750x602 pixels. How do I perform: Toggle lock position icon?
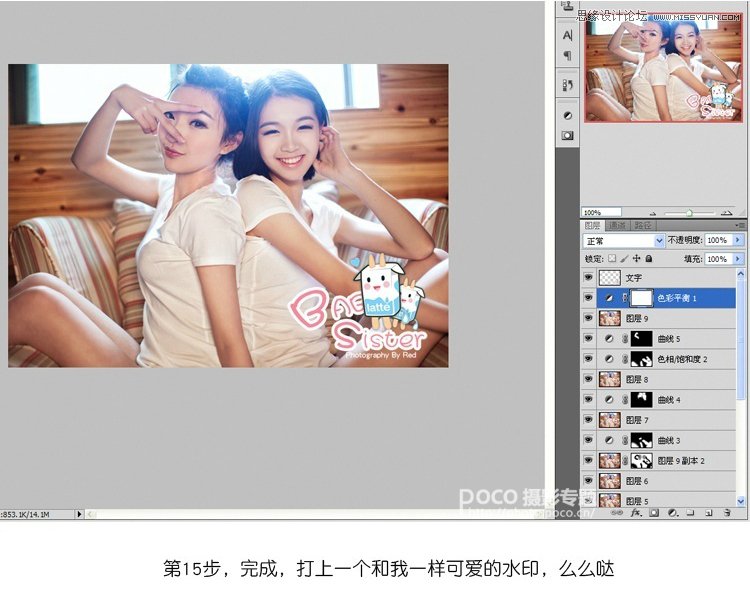click(x=637, y=259)
